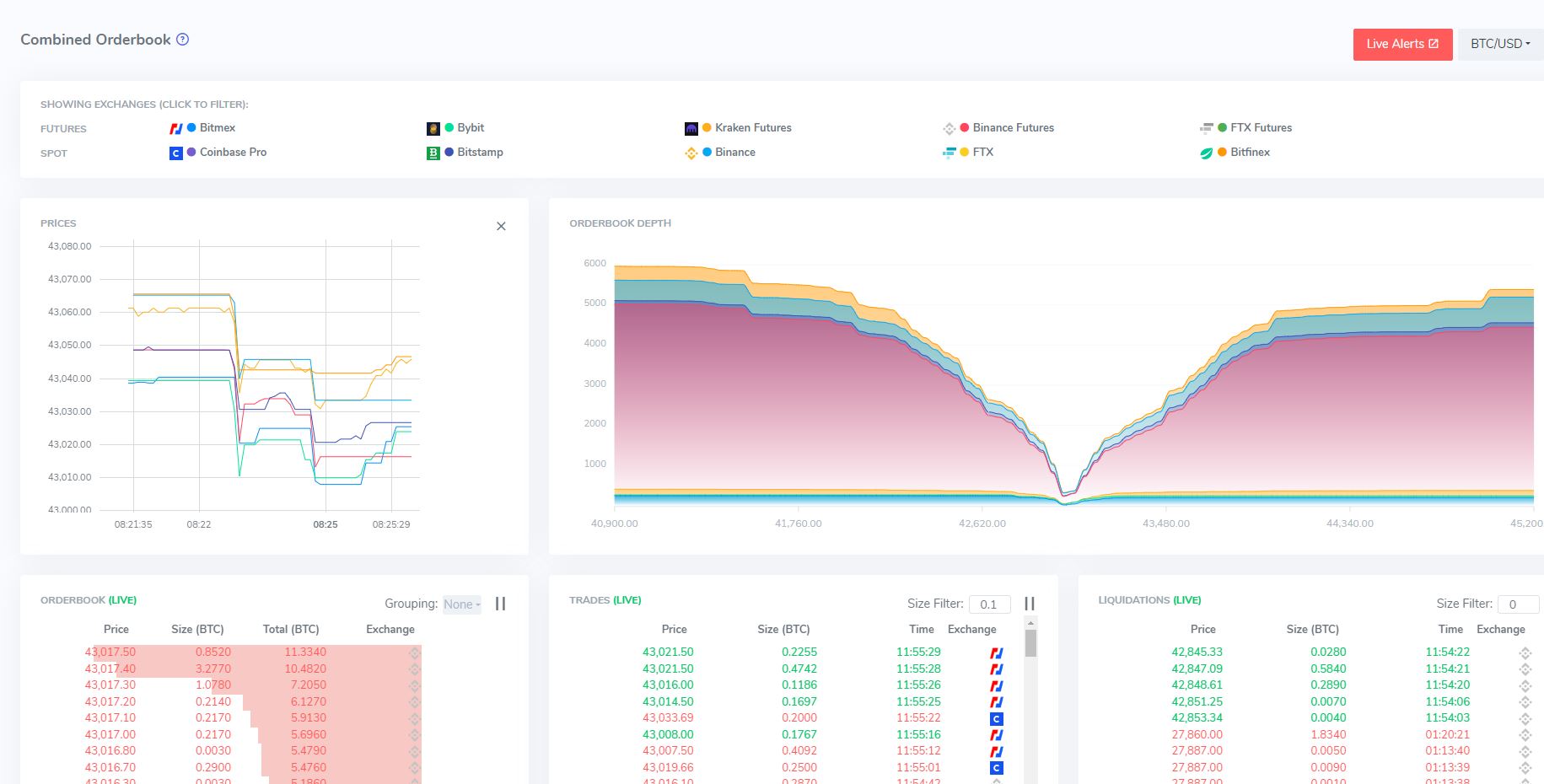Viewport: 1544px width, 784px height.
Task: Click exchange icon on liquidation 01:20:21 row
Action: tap(1525, 735)
